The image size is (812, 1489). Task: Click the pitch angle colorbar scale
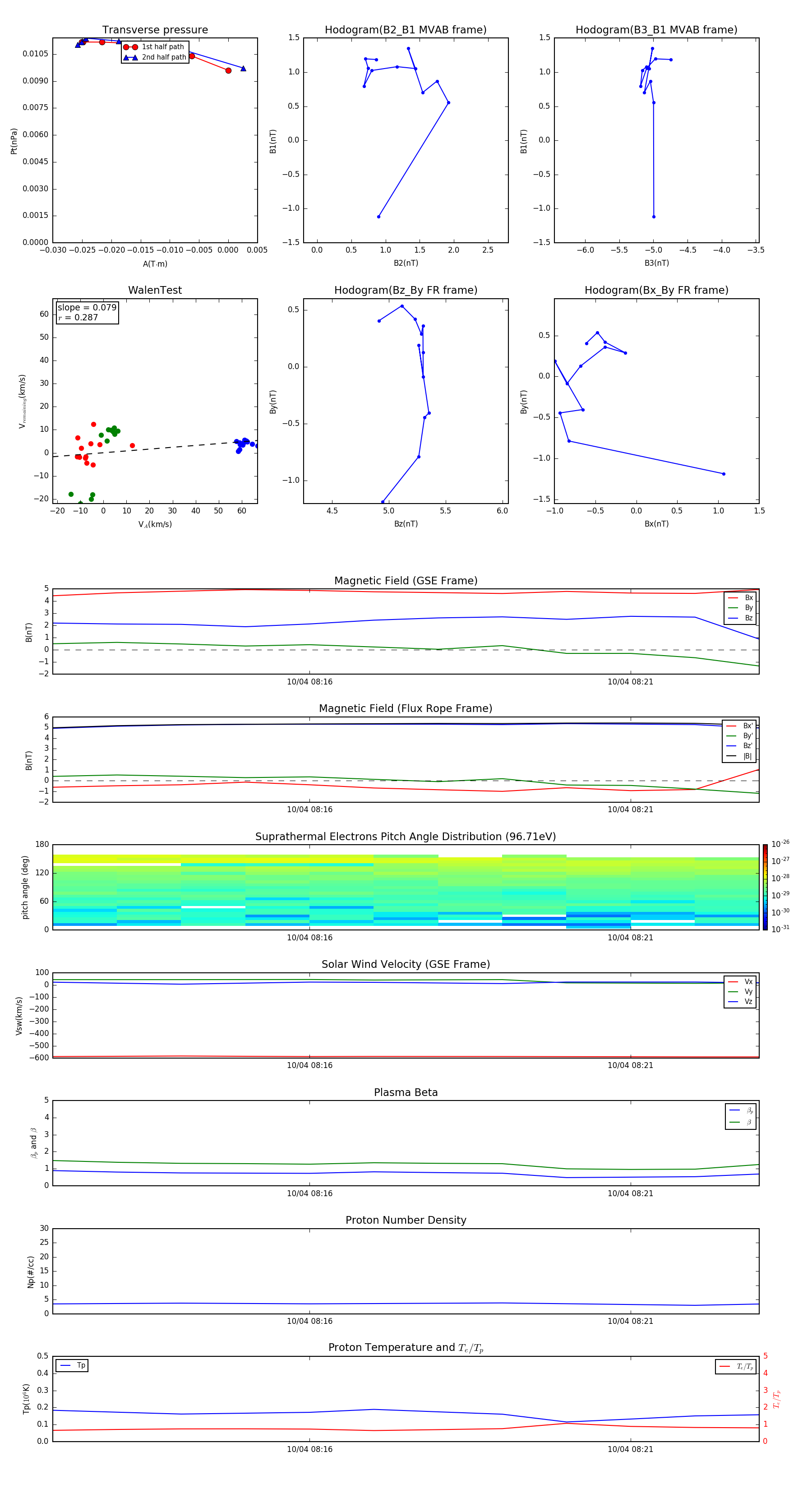[765, 887]
